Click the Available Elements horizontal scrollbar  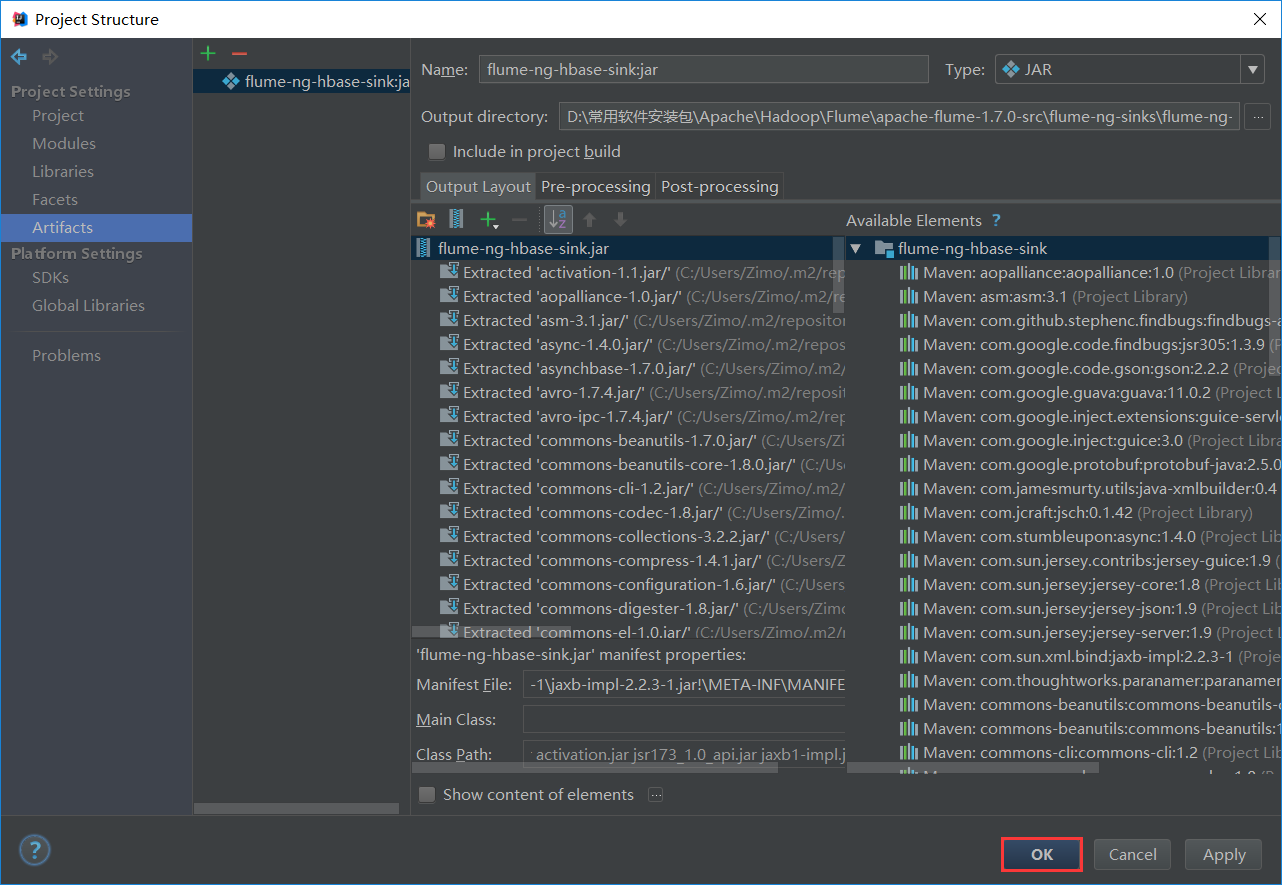(x=973, y=768)
